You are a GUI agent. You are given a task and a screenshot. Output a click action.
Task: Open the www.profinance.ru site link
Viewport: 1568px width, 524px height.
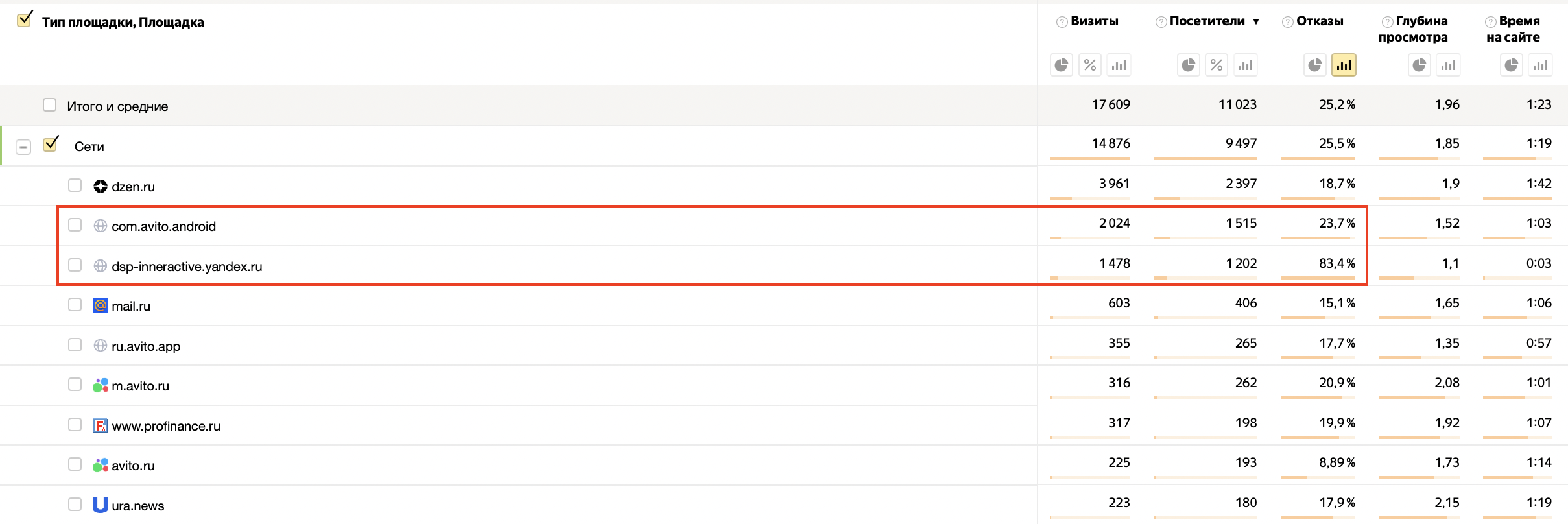(x=166, y=426)
